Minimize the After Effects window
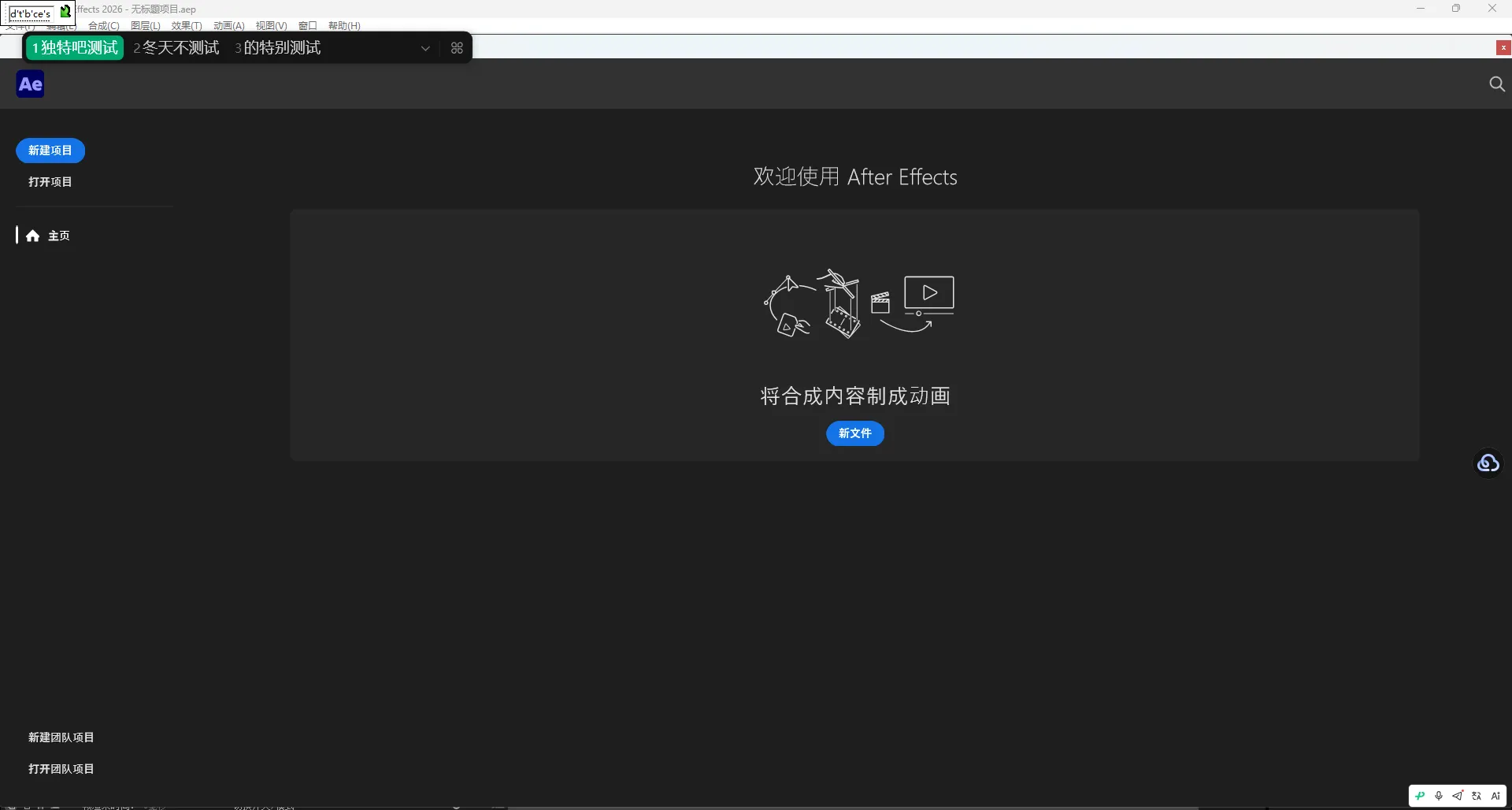The width and height of the screenshot is (1512, 810). (1421, 9)
